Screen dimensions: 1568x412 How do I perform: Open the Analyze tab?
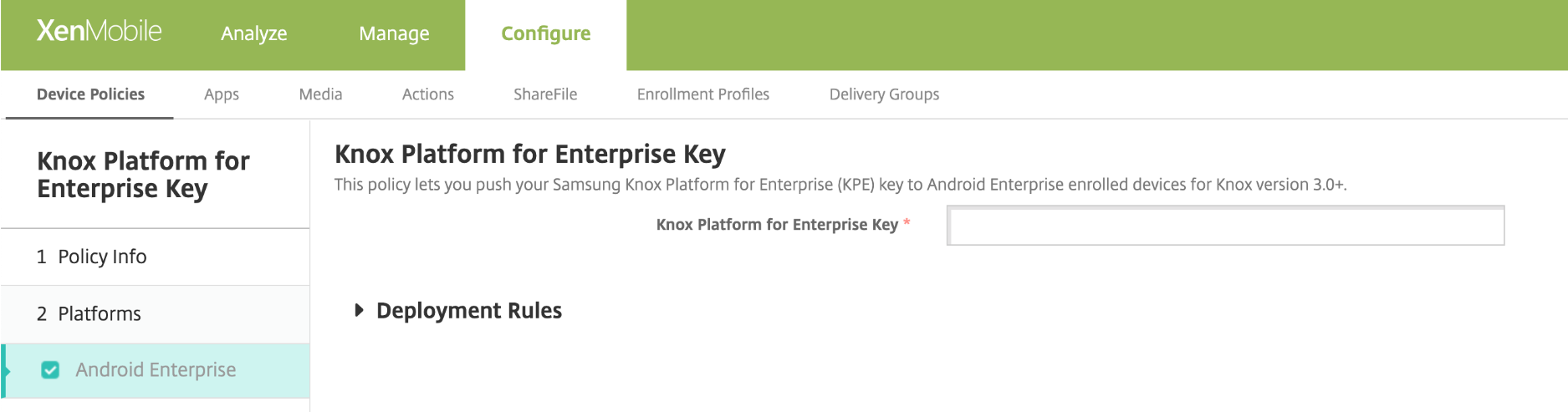tap(253, 33)
